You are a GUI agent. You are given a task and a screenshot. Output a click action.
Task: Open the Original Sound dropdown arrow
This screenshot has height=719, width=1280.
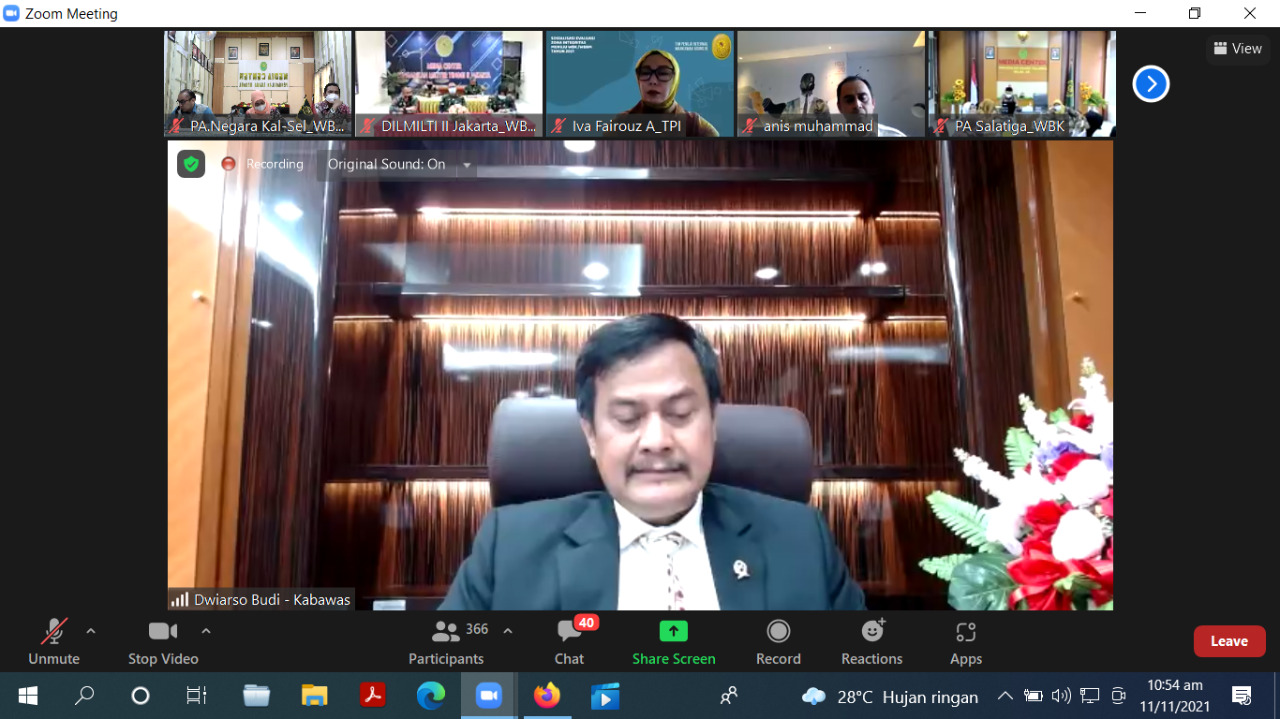click(x=466, y=165)
